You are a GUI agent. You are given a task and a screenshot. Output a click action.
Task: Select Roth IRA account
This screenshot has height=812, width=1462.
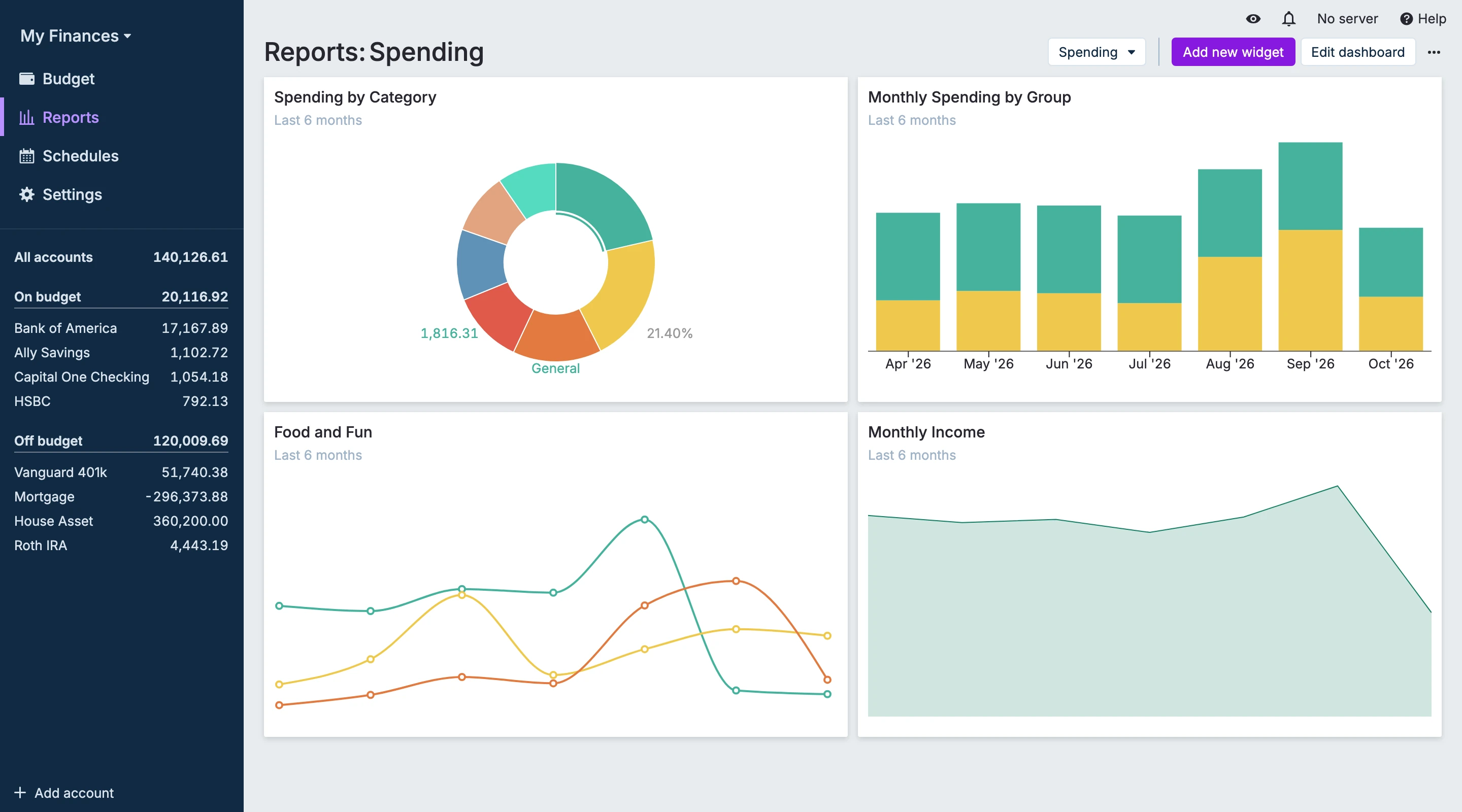click(x=121, y=545)
